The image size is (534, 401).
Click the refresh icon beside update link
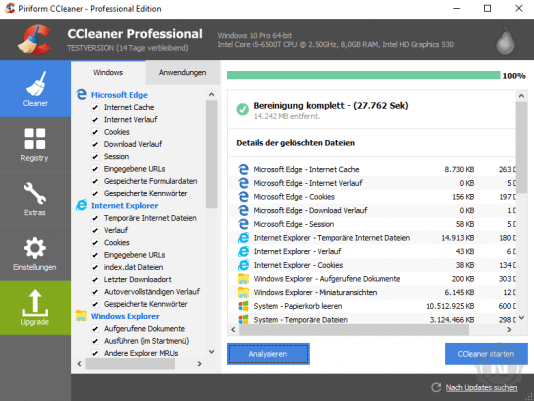(x=436, y=387)
